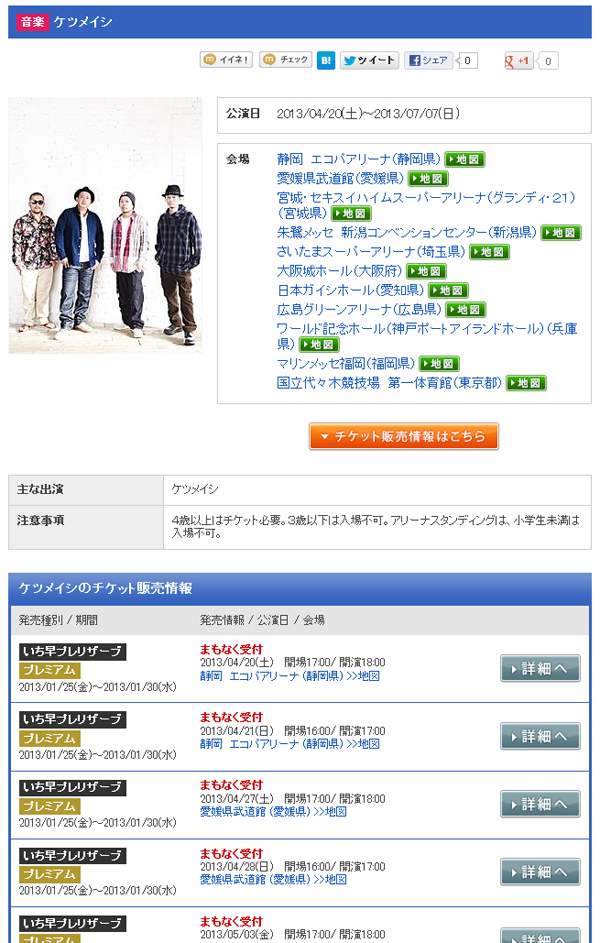Bookmark with the Hatena B! icon
This screenshot has height=943, width=600.
(x=326, y=60)
